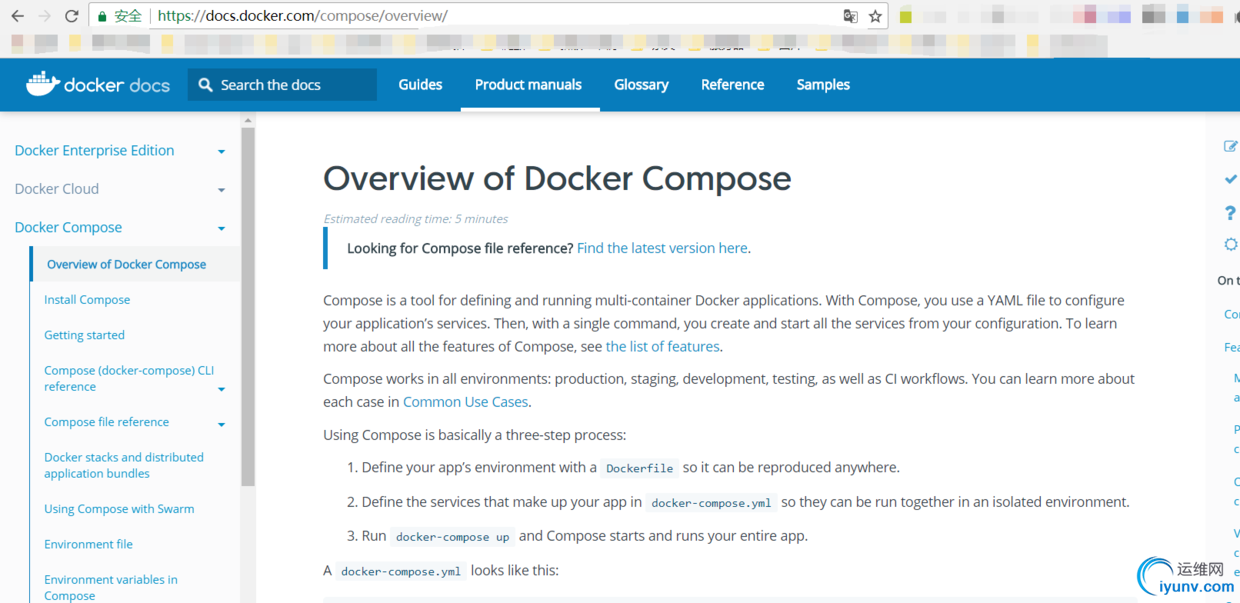Bookmark this page with the star icon
This screenshot has width=1240, height=603.
[875, 16]
